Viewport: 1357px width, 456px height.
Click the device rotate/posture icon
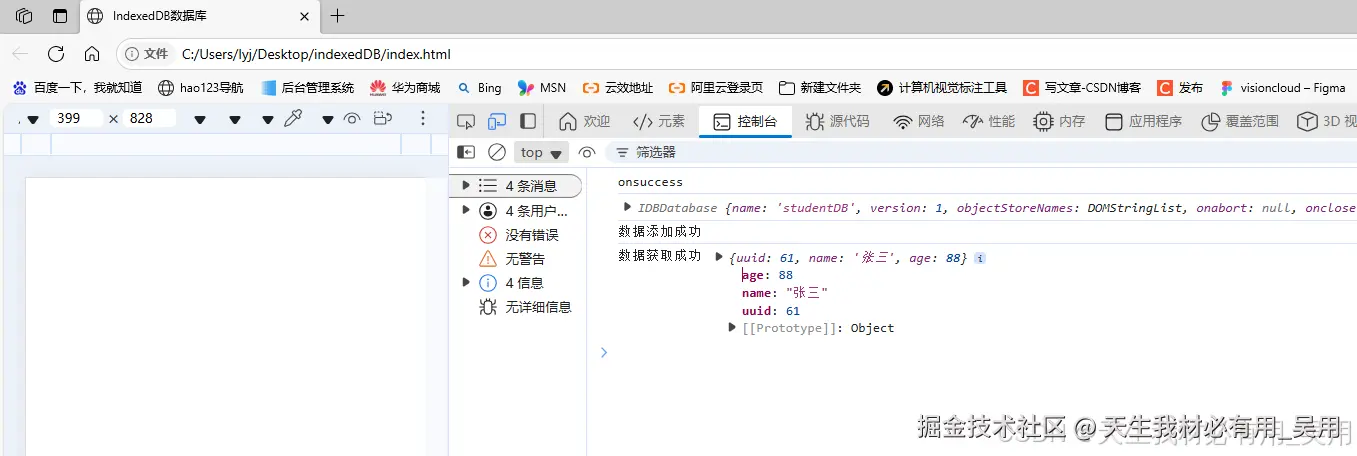(382, 118)
